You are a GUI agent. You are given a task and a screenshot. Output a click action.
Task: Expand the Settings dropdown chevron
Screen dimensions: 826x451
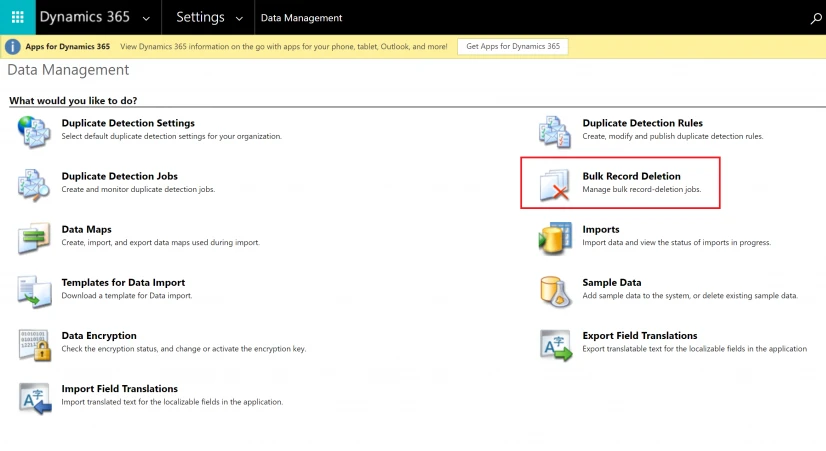237,18
